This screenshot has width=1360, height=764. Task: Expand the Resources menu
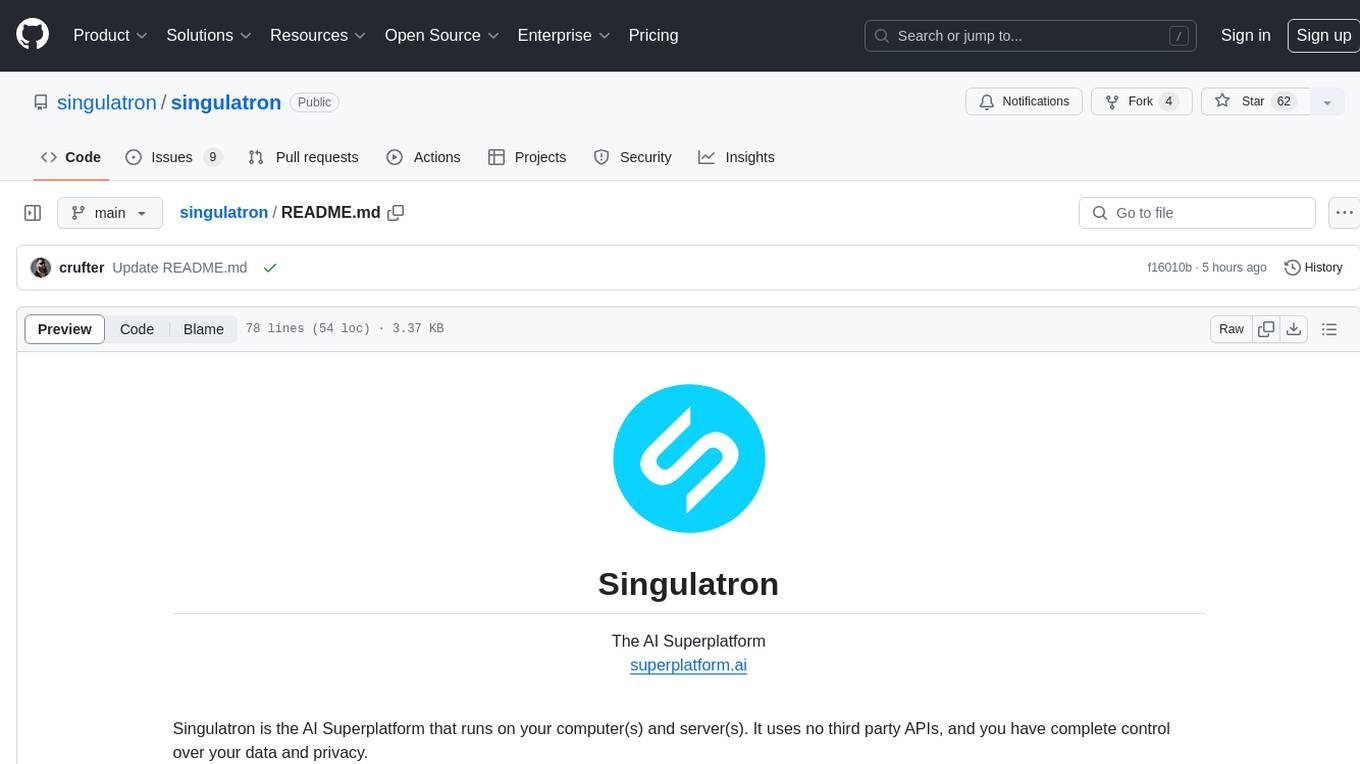coord(317,35)
